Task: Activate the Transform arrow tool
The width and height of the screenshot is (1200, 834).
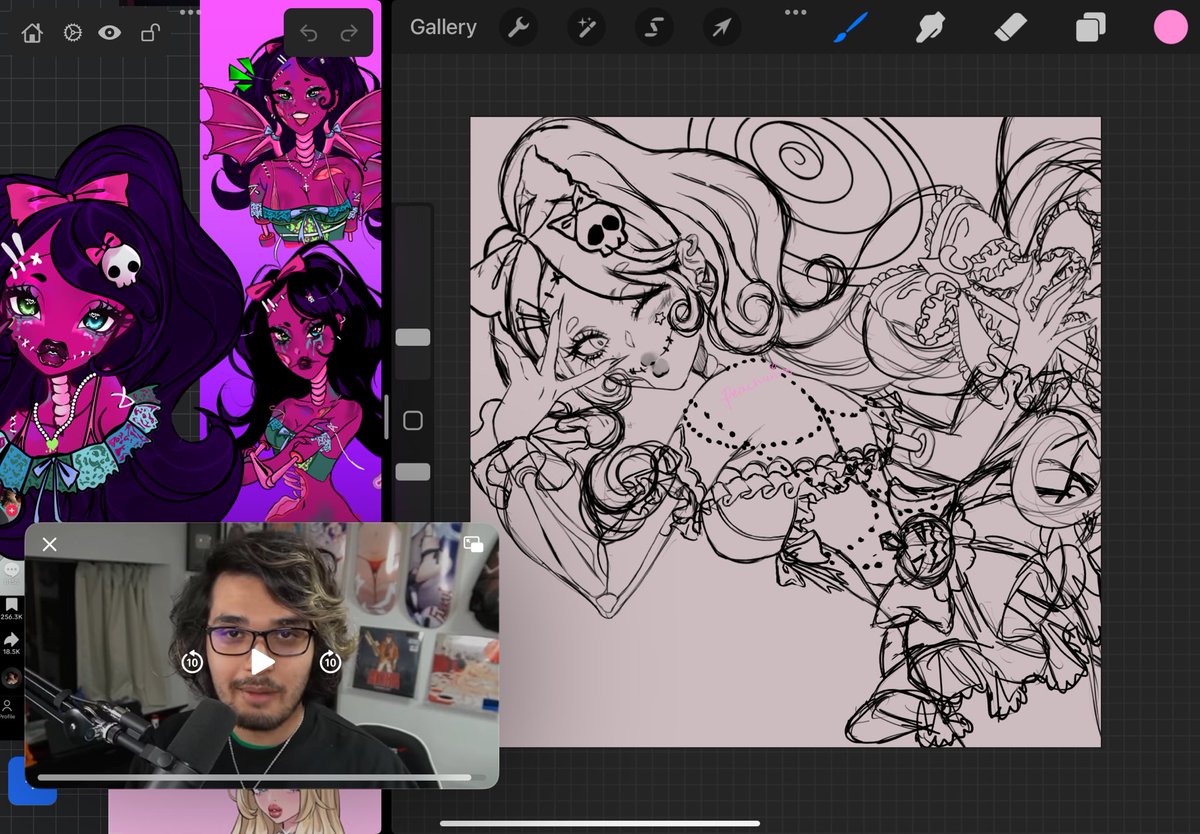Action: (x=721, y=27)
